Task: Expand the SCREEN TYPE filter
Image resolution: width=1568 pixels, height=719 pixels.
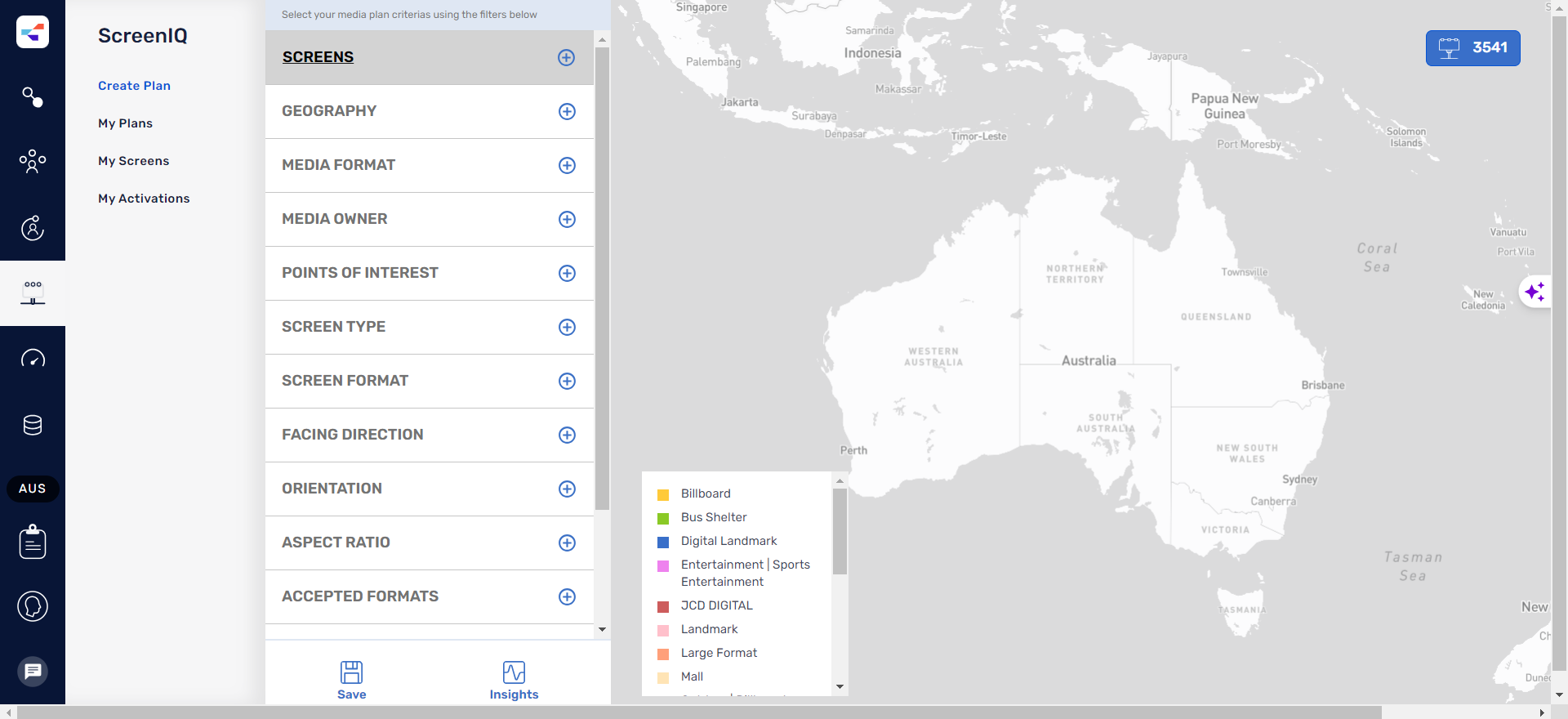Action: (x=567, y=327)
